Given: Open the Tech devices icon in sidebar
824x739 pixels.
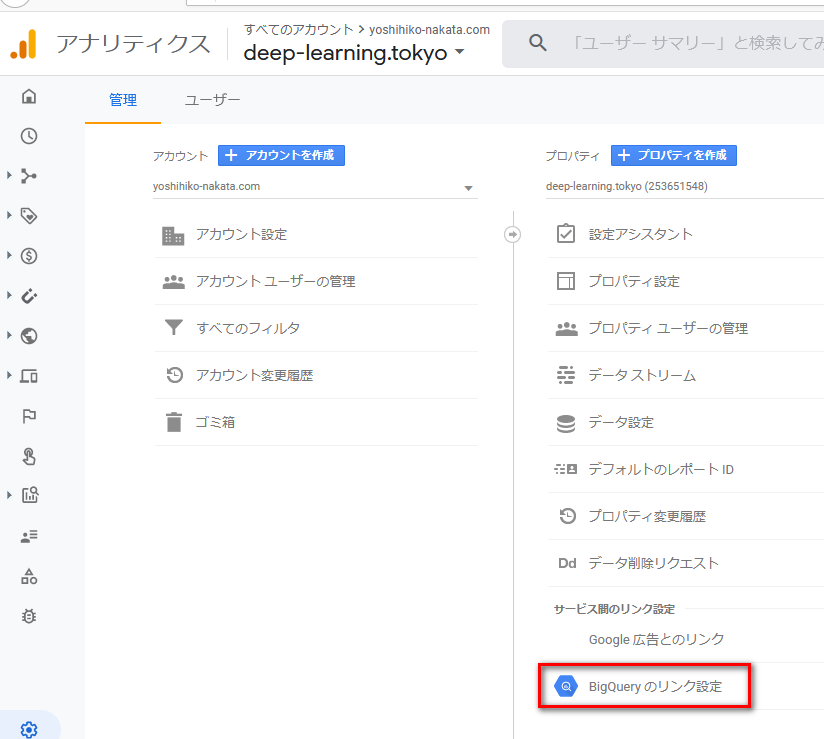Looking at the screenshot, I should 29,376.
